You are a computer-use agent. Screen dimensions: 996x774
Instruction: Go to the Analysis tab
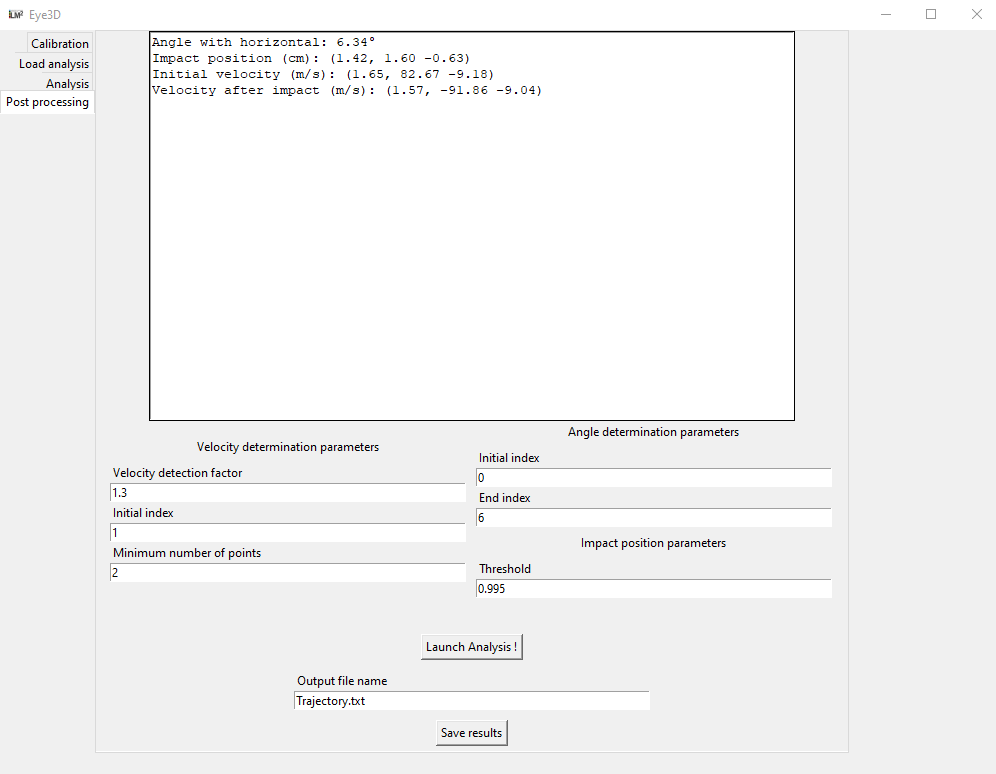point(67,83)
